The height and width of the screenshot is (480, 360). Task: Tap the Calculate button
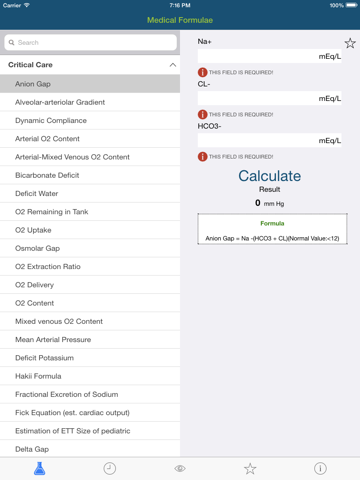click(x=269, y=176)
